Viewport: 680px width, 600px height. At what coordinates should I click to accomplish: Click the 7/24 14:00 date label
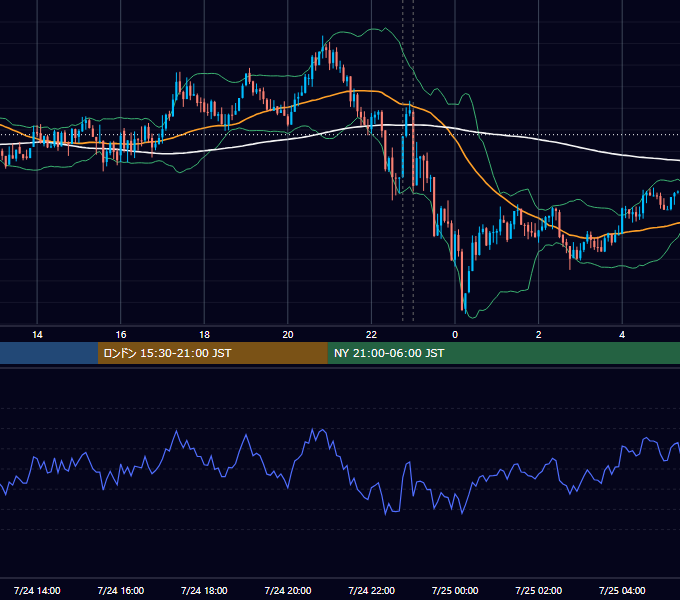[x=37, y=590]
